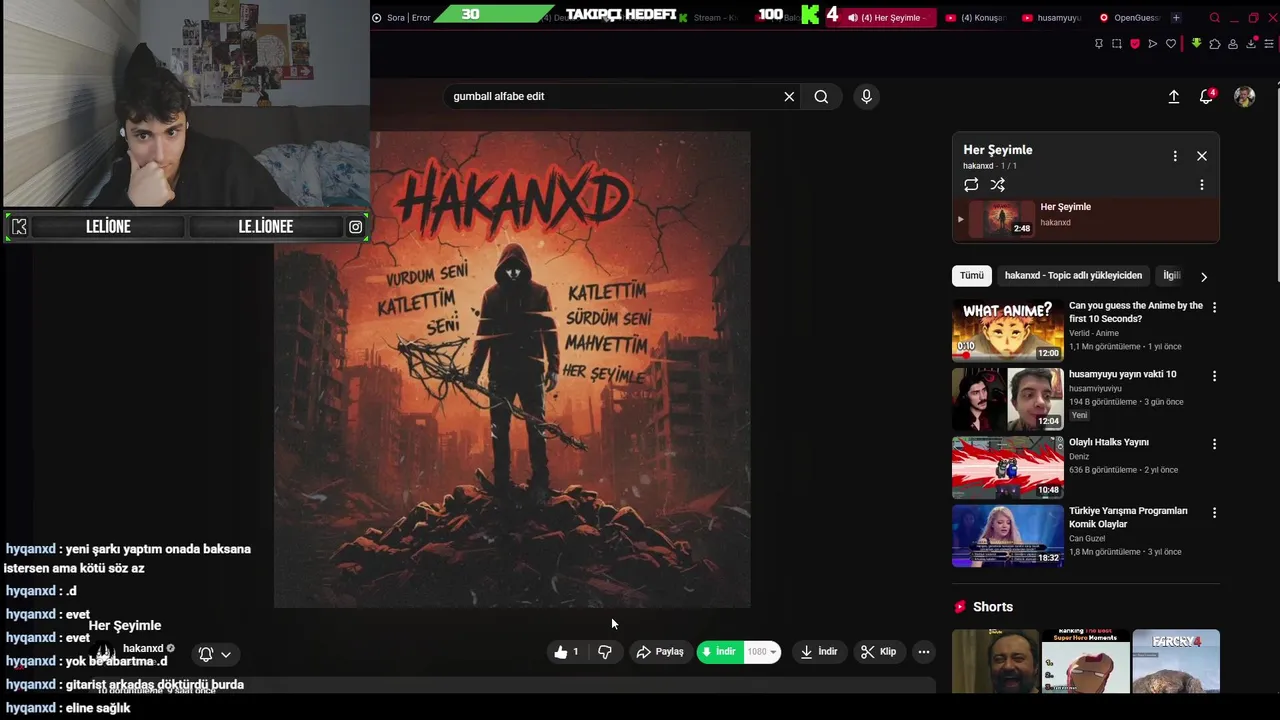Click the pin icon in browser toolbar
This screenshot has height=720, width=1280.
tap(1099, 44)
